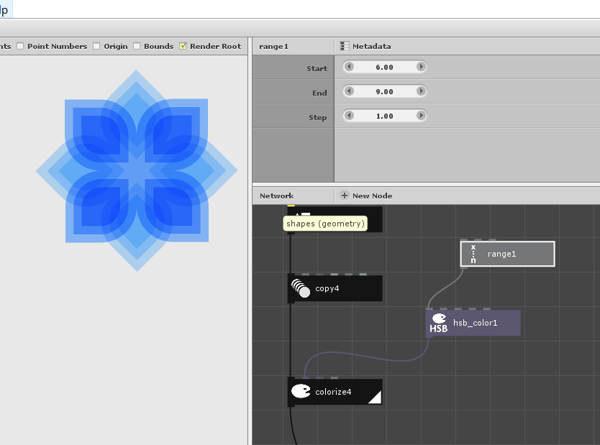600x445 pixels.
Task: Open the Metadata button
Action: [366, 46]
